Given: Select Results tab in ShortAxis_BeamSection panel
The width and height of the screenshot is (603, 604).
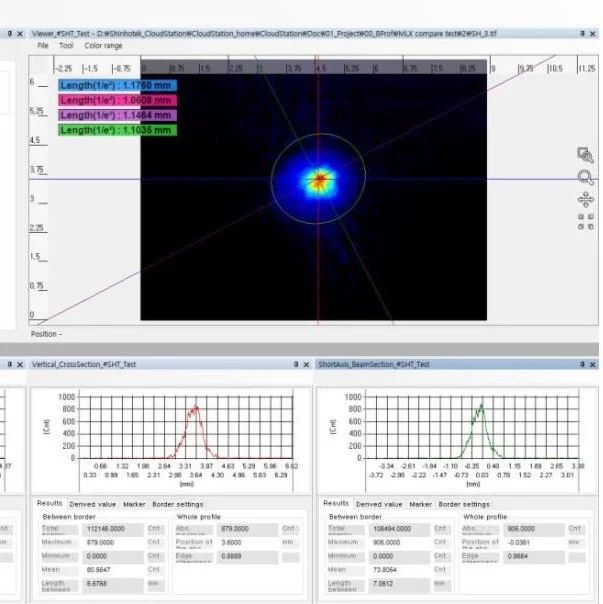Looking at the screenshot, I should [336, 503].
